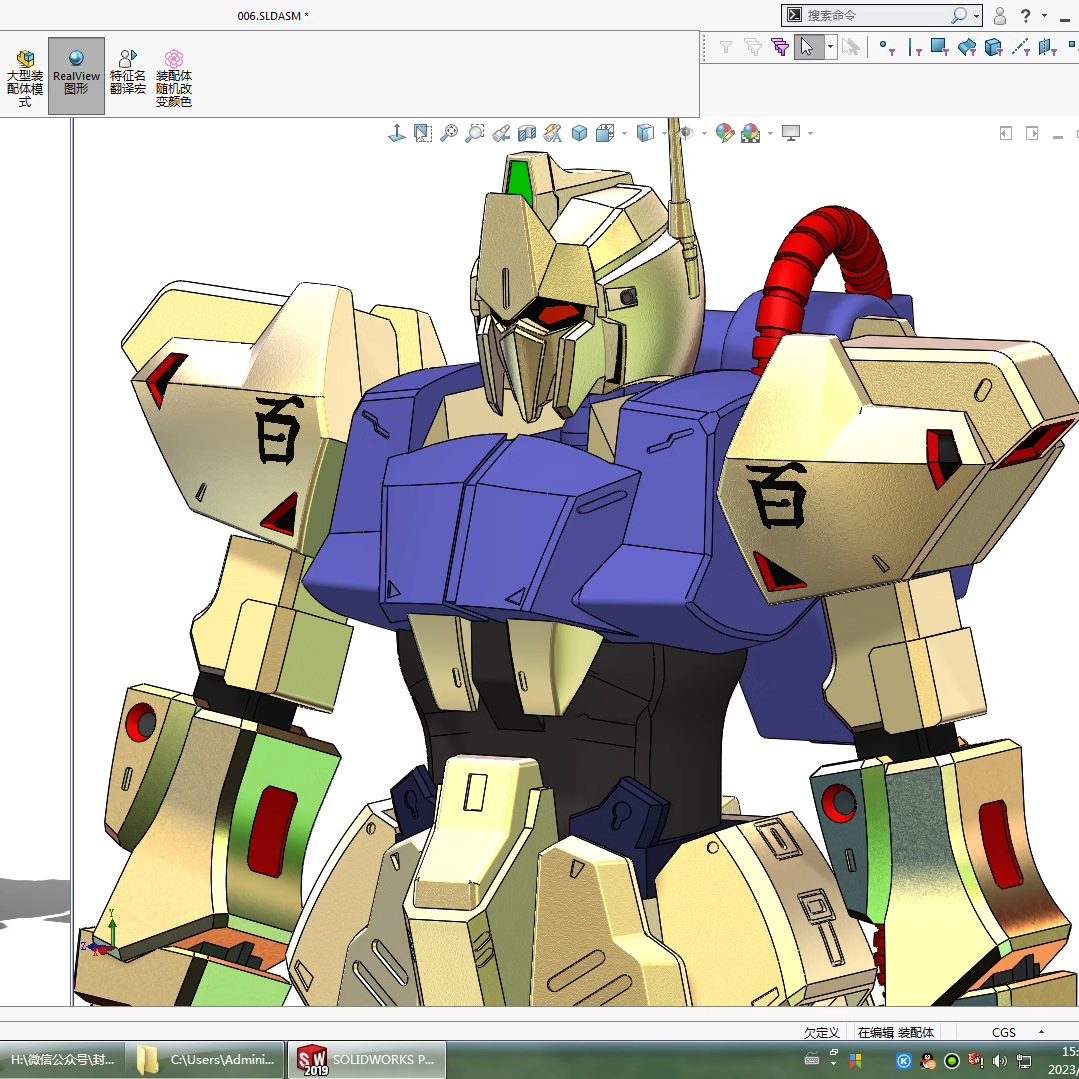Open Apply Scene color ball icon

751,133
